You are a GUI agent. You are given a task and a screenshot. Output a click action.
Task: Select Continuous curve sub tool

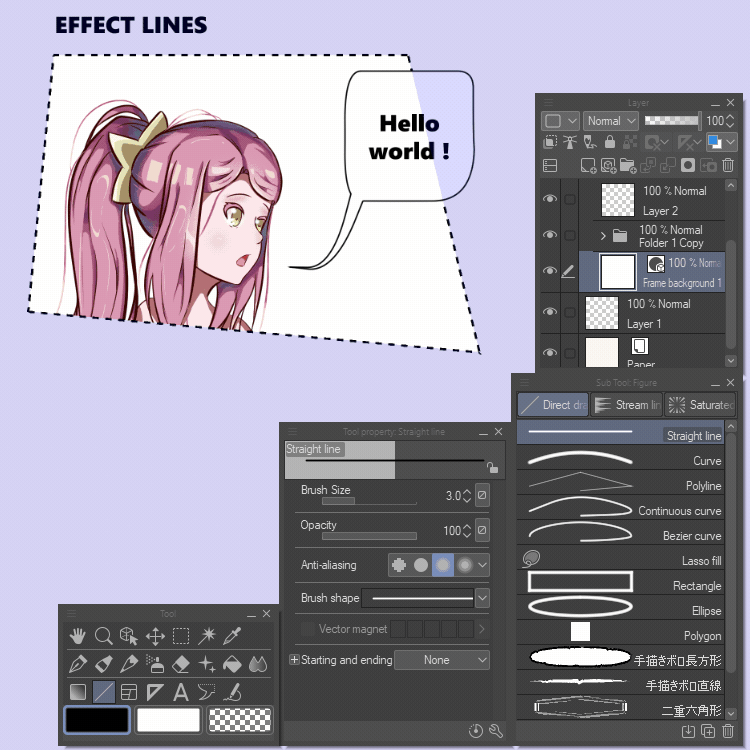[x=620, y=508]
